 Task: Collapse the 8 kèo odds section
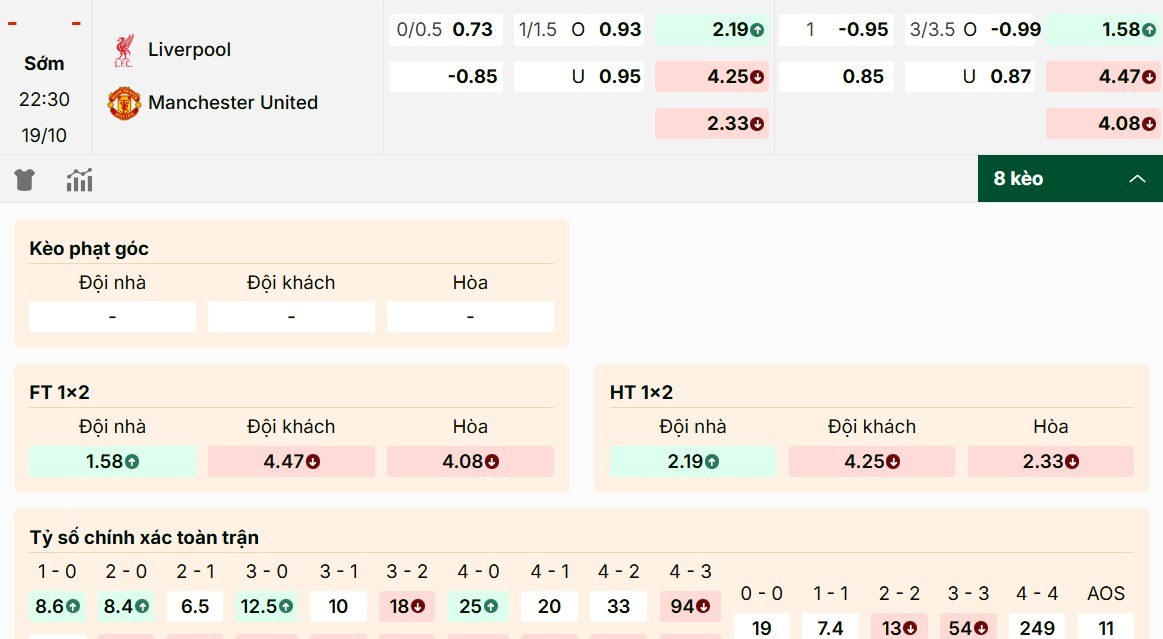click(1137, 178)
